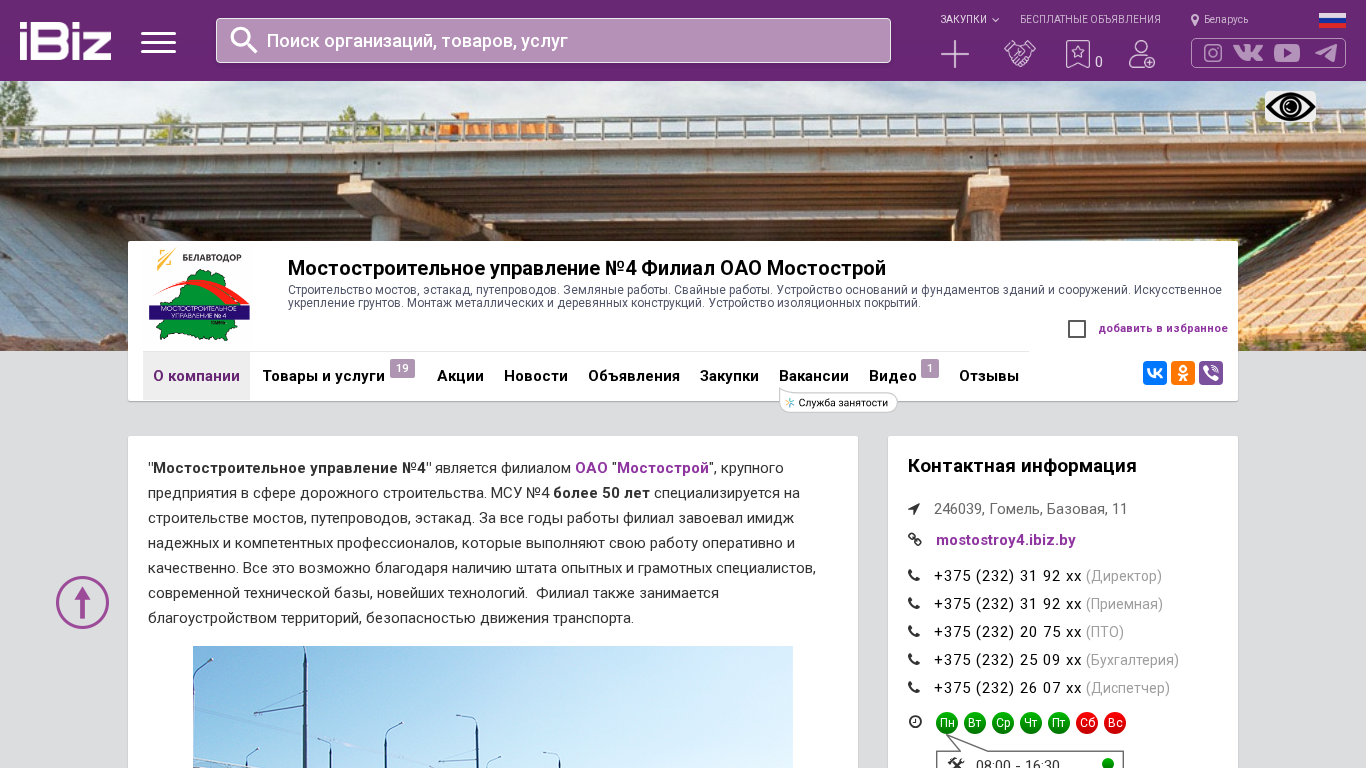The image size is (1366, 768).
Task: Open iBiz Telegram channel
Action: point(1326,53)
